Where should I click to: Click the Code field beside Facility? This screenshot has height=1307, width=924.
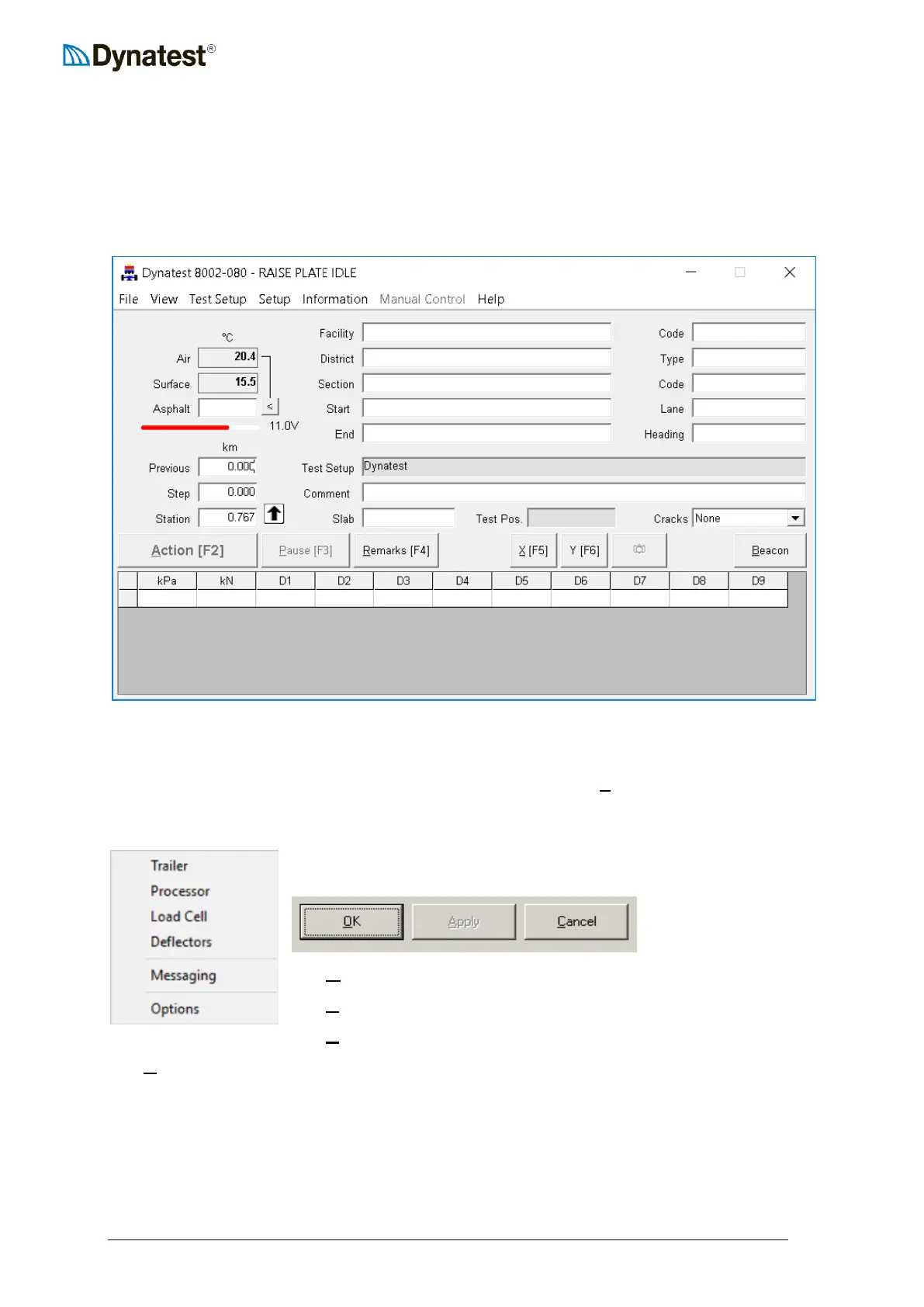[749, 333]
